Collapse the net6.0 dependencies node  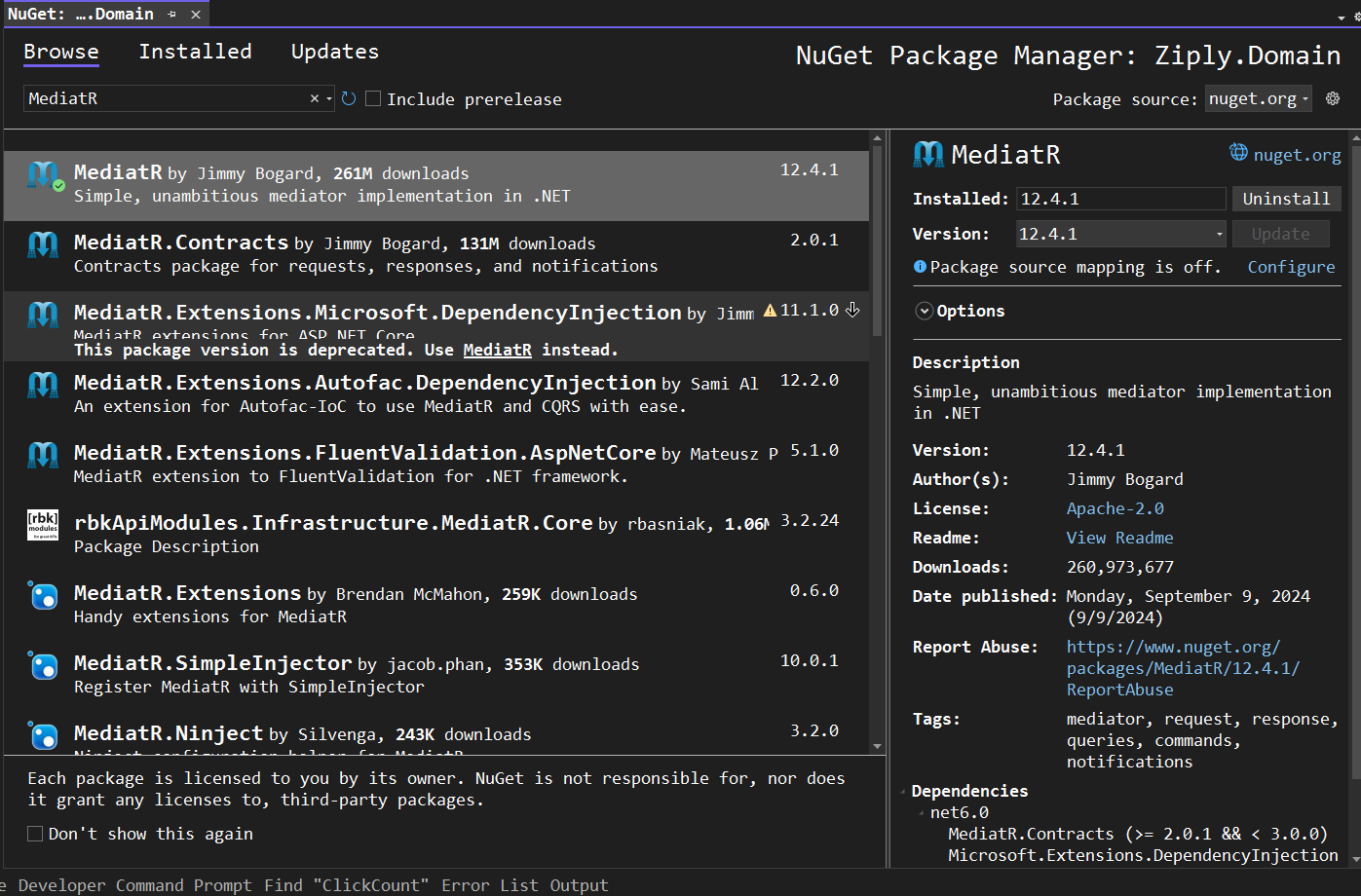[x=921, y=812]
